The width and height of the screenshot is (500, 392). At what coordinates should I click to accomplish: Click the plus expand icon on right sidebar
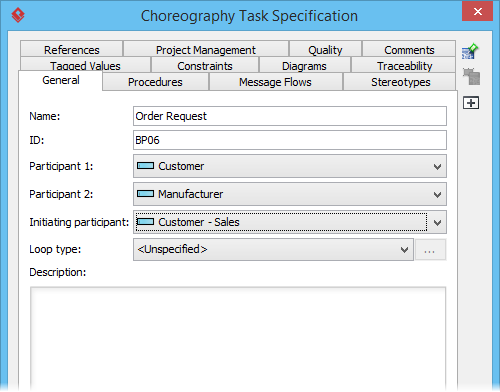pyautogui.click(x=471, y=103)
